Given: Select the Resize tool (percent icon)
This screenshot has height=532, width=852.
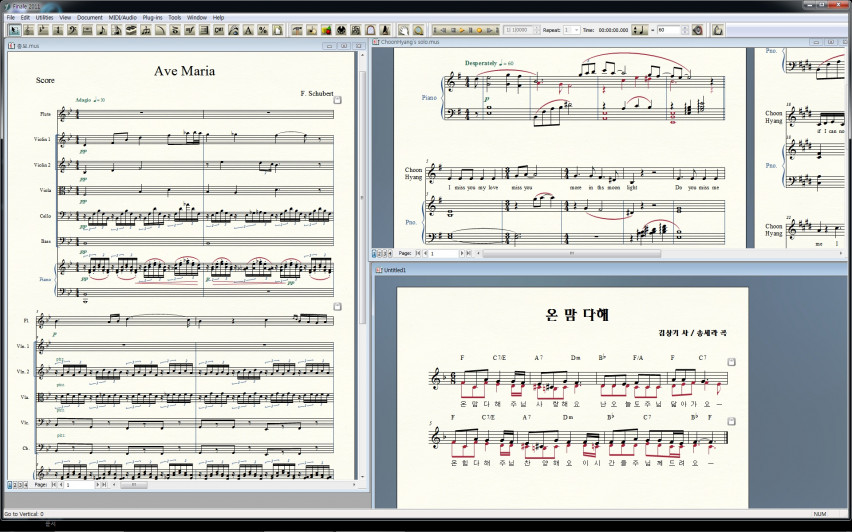Looking at the screenshot, I should [x=263, y=30].
